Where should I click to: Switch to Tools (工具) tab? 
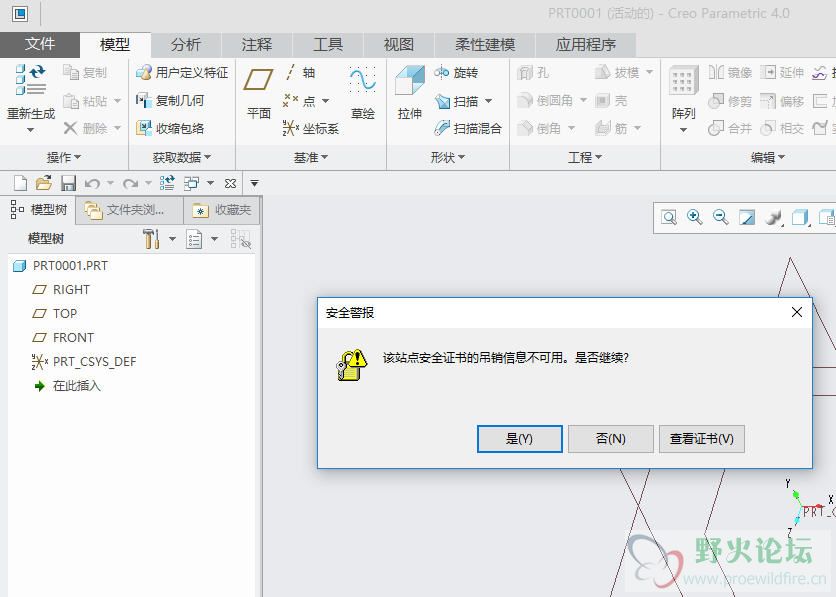327,45
